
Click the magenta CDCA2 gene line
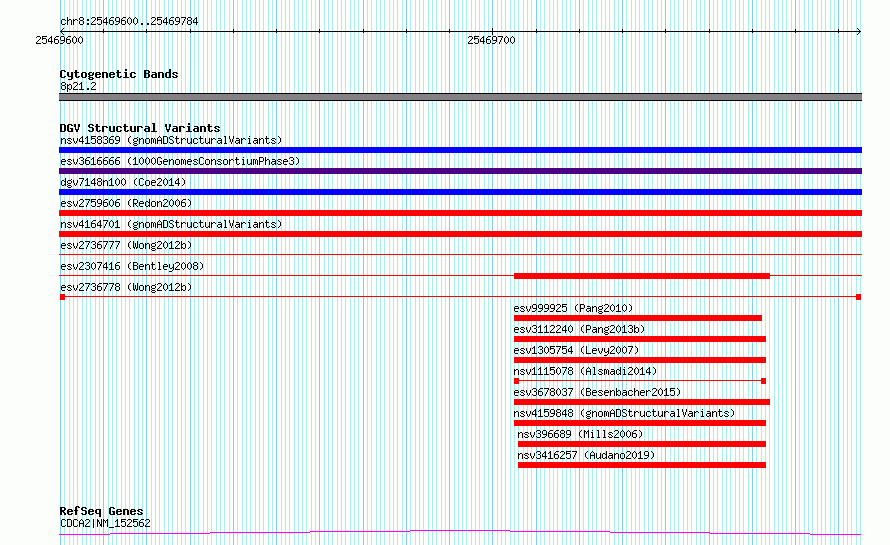460,532
